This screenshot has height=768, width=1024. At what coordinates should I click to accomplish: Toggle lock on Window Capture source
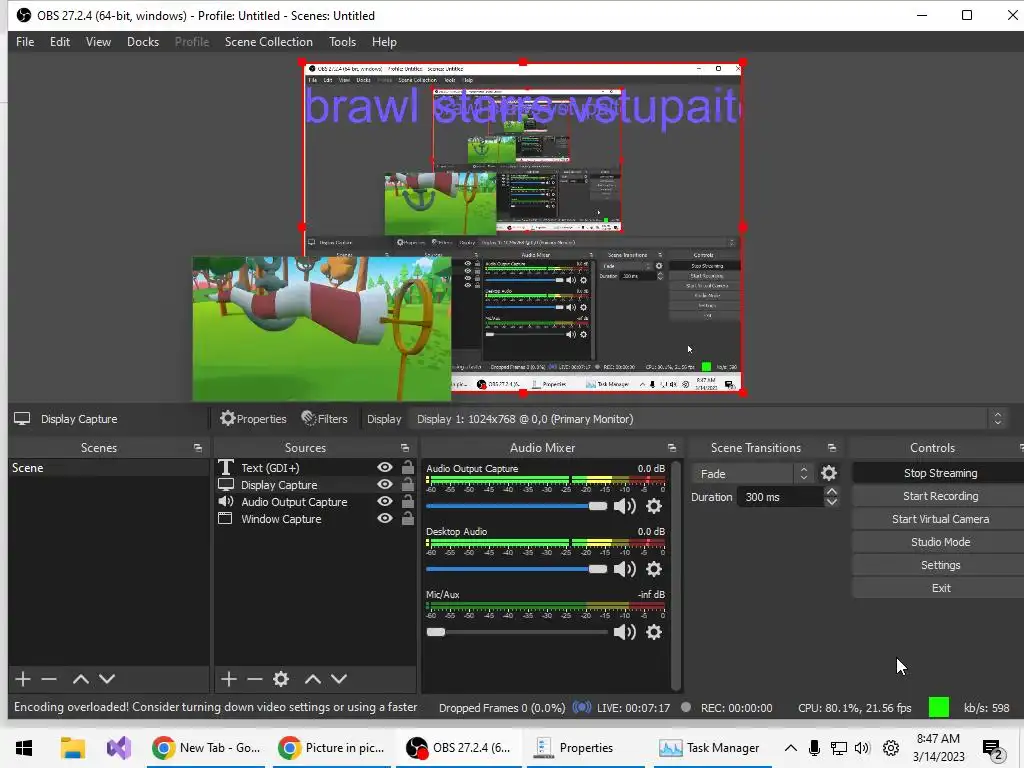[x=408, y=518]
